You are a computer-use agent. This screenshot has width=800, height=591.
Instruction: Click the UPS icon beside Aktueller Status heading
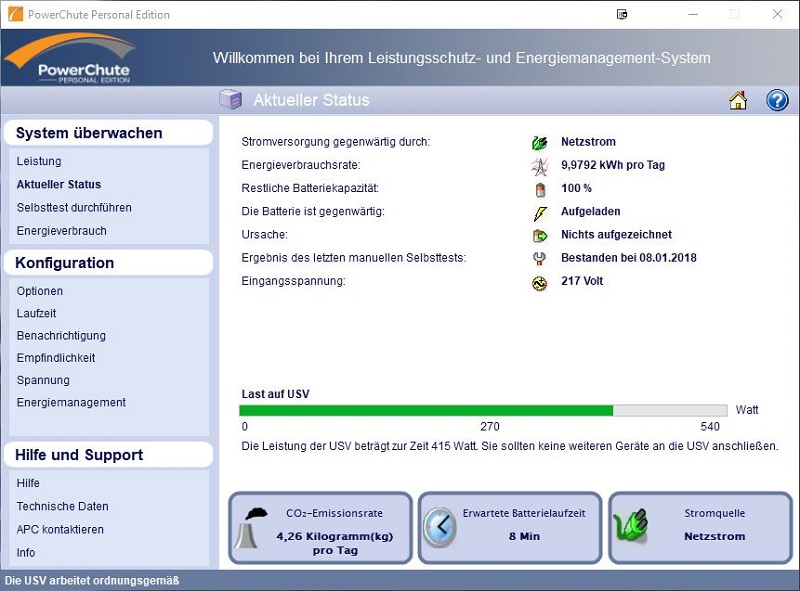(231, 99)
